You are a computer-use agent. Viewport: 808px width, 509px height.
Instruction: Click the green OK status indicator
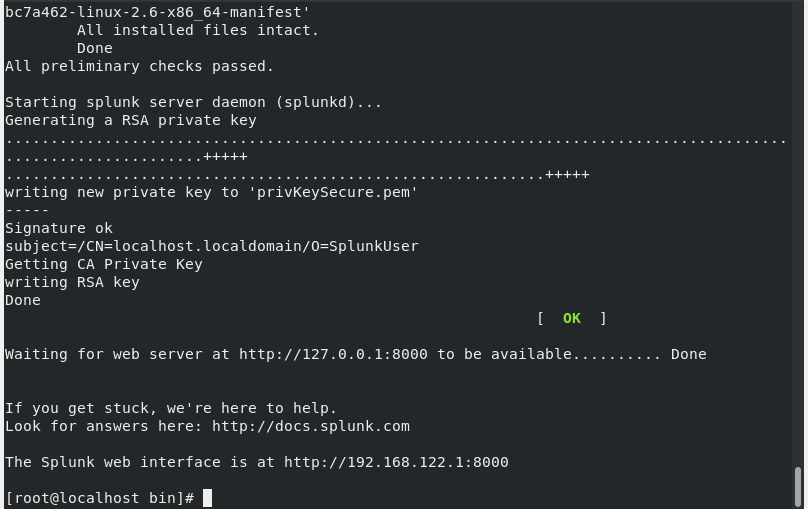[572, 318]
